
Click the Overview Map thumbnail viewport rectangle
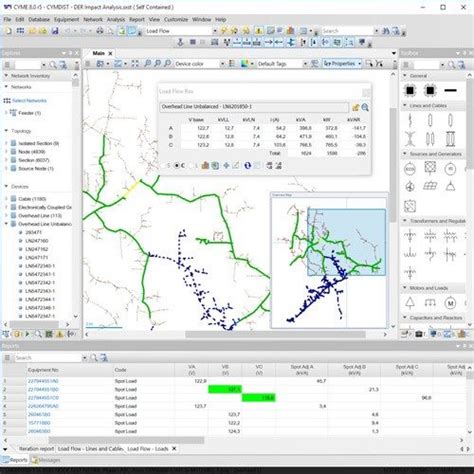coord(347,242)
